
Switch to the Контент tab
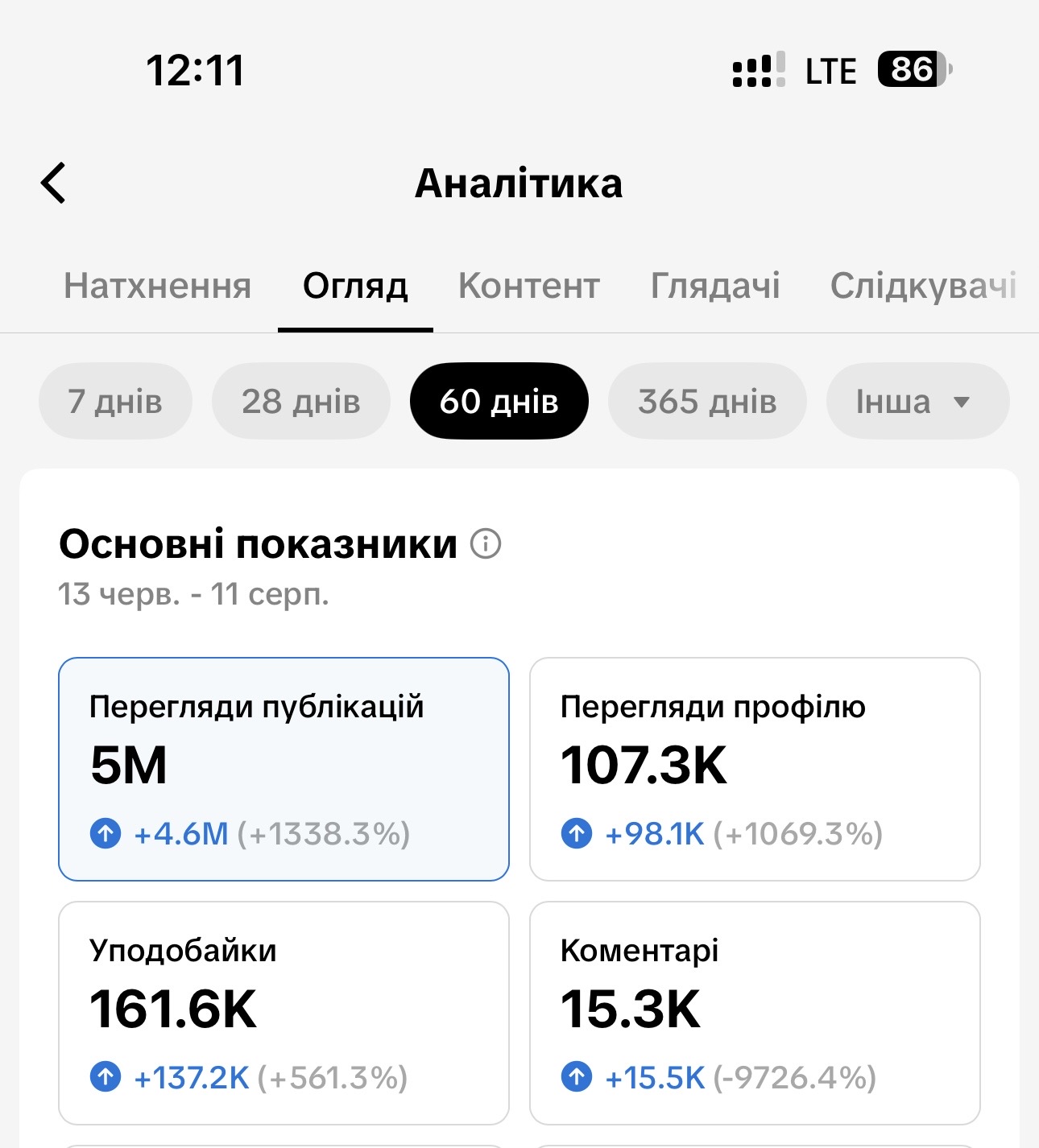pyautogui.click(x=529, y=286)
